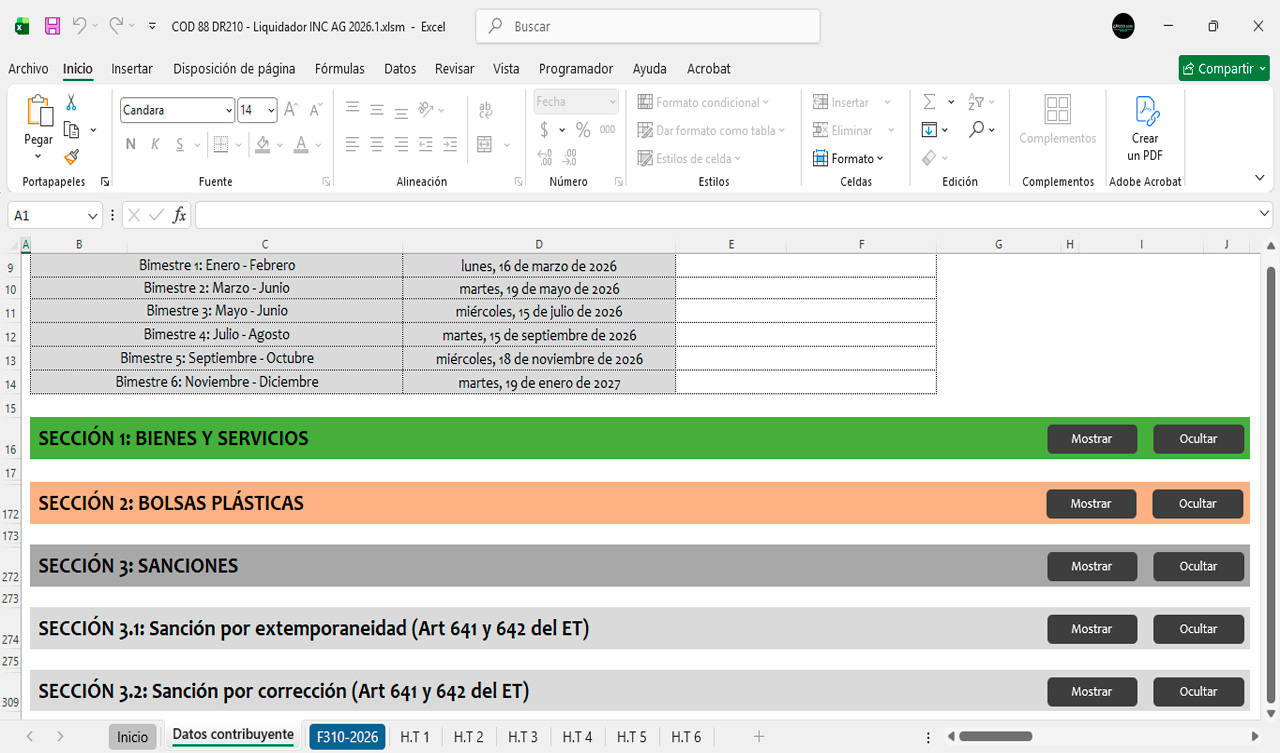Screen dimensions: 1280x753
Task: Toggle italic formatting K button
Action: 155,144
